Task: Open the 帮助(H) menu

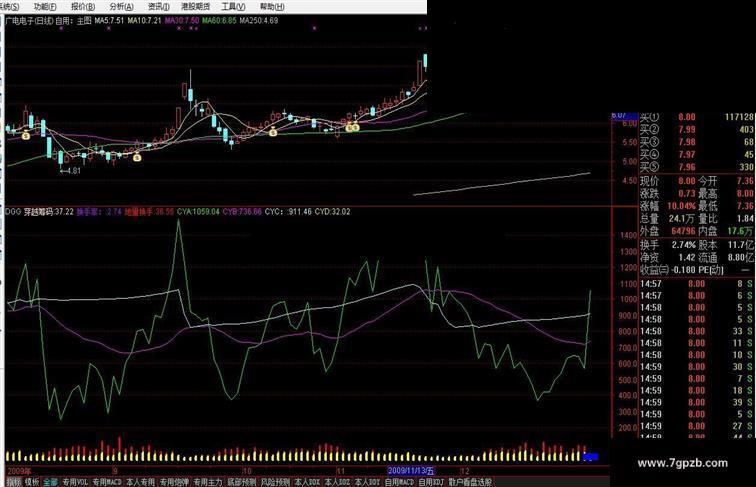Action: pos(272,7)
